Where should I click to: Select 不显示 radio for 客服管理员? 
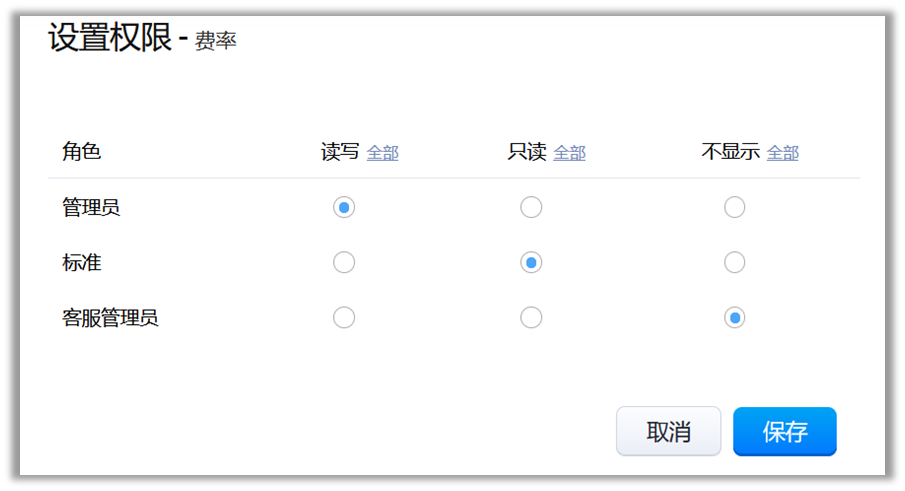click(734, 318)
